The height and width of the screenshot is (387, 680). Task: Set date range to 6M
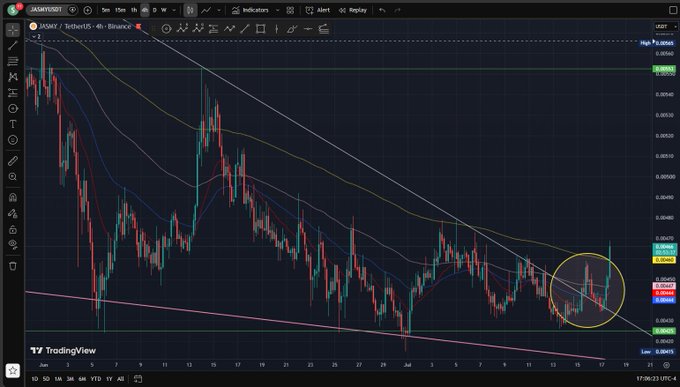click(82, 379)
